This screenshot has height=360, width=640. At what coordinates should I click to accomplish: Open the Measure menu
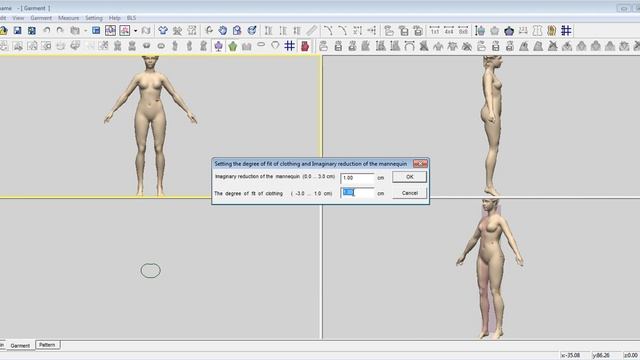pyautogui.click(x=68, y=18)
